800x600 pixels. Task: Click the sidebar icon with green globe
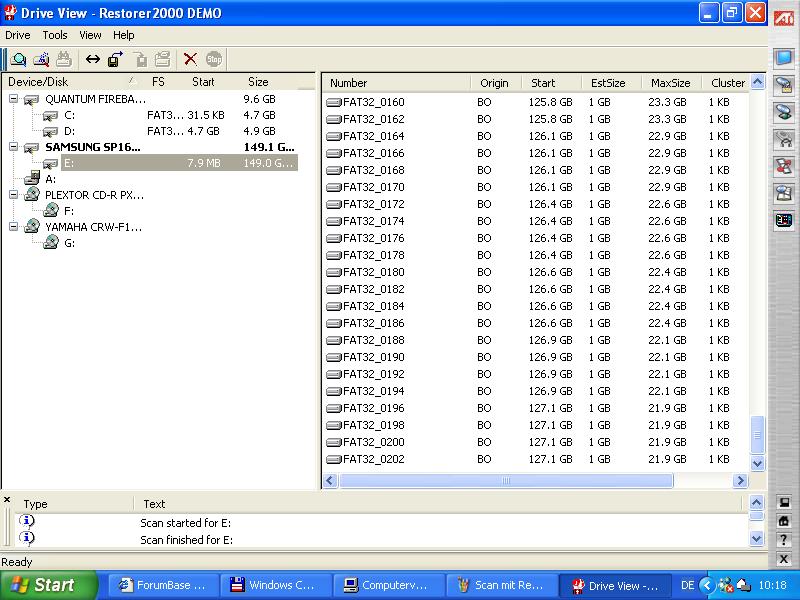point(784,112)
